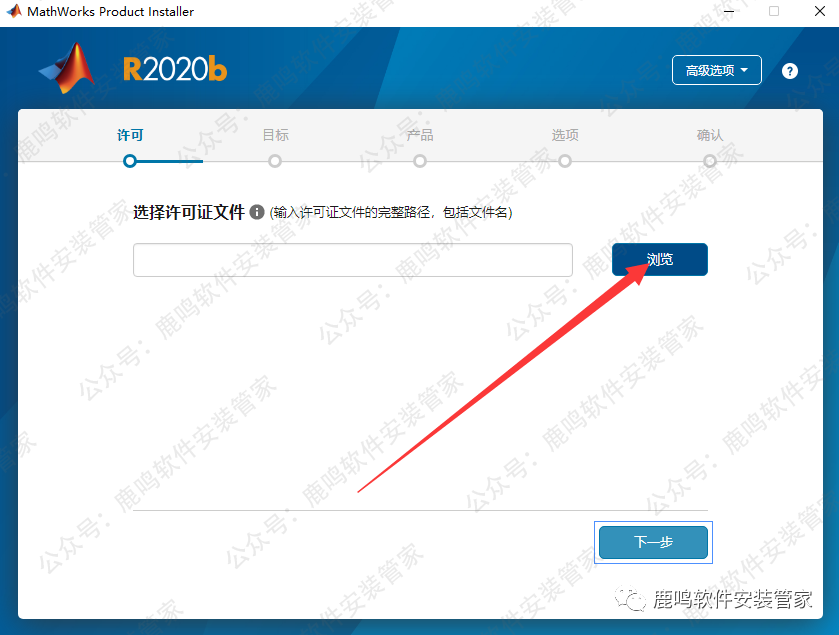Click the info icon beside 选择许可证文件
The height and width of the screenshot is (635, 839).
point(257,212)
